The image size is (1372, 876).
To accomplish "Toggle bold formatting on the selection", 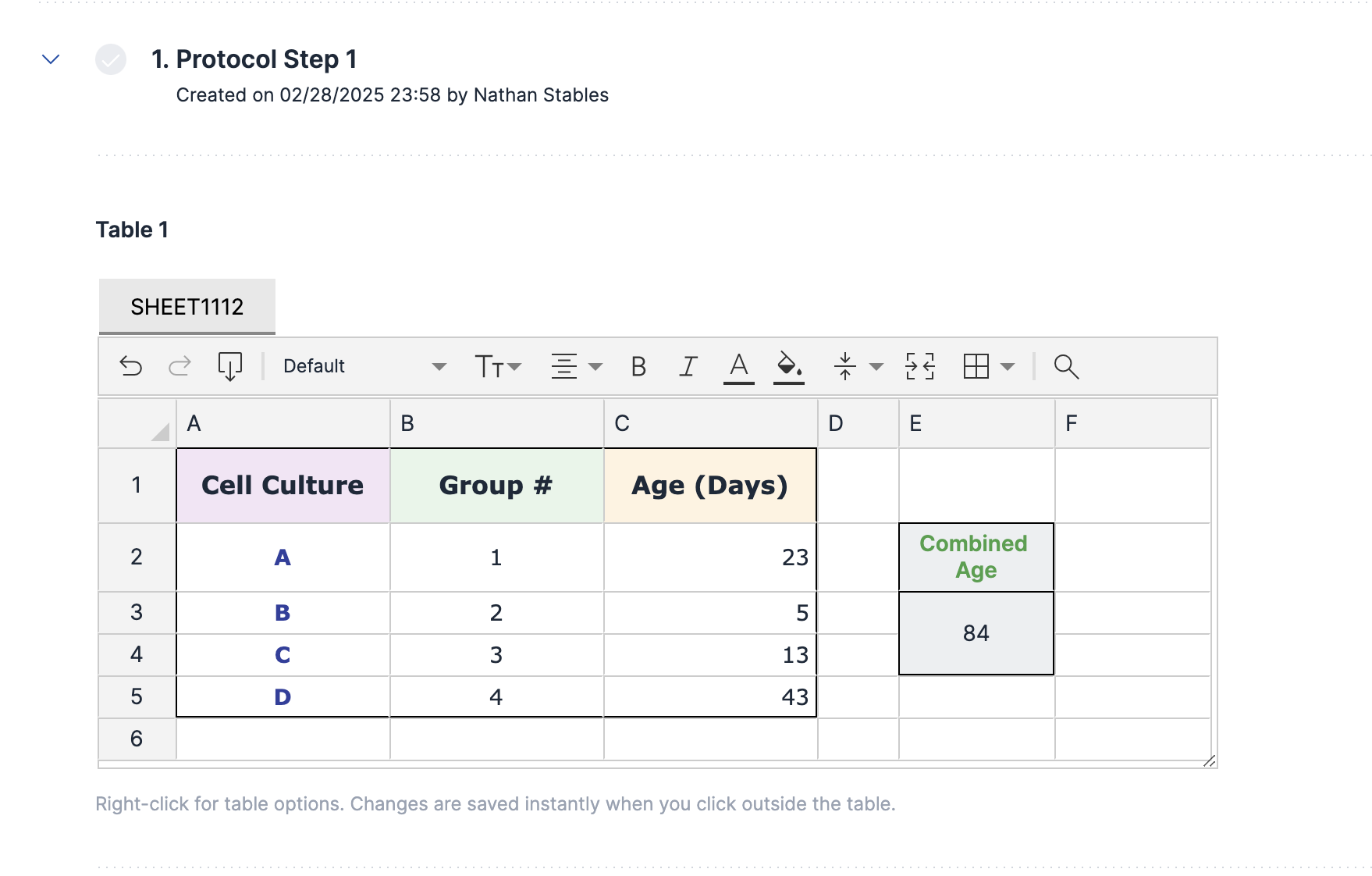I will [x=638, y=365].
